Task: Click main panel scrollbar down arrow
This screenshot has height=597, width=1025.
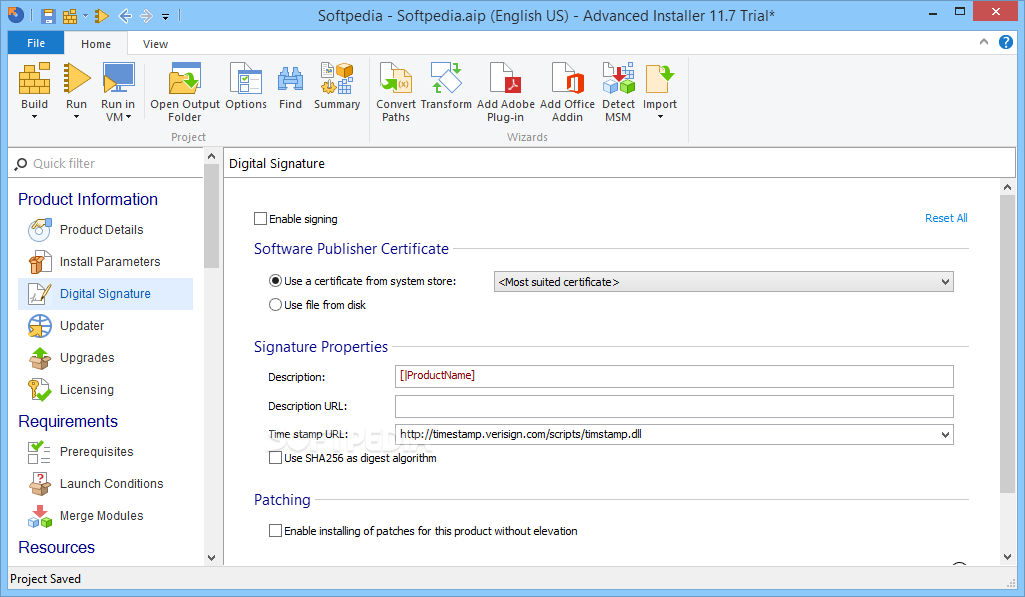Action: coord(1007,557)
